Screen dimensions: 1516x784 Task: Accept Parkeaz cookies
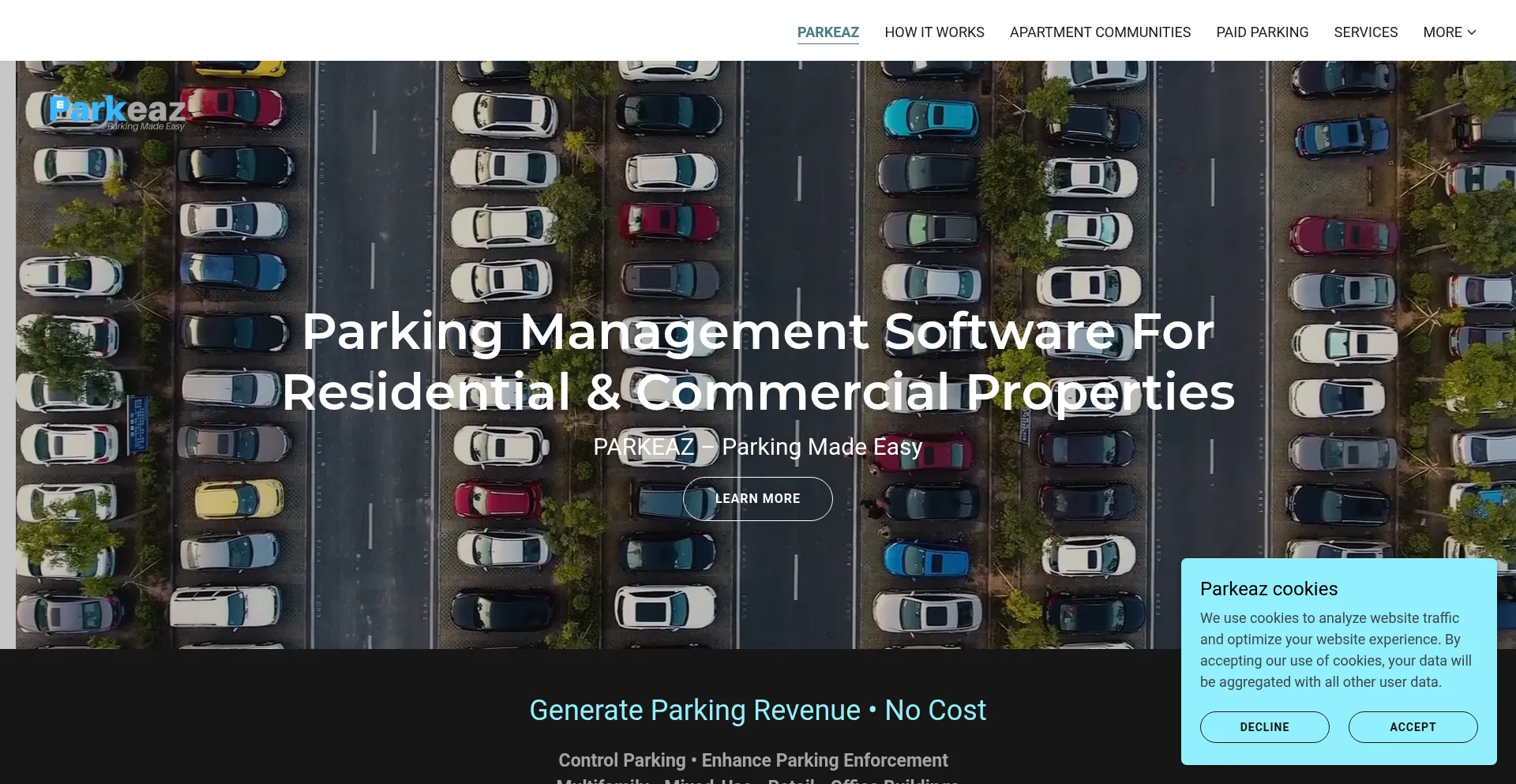tap(1413, 727)
